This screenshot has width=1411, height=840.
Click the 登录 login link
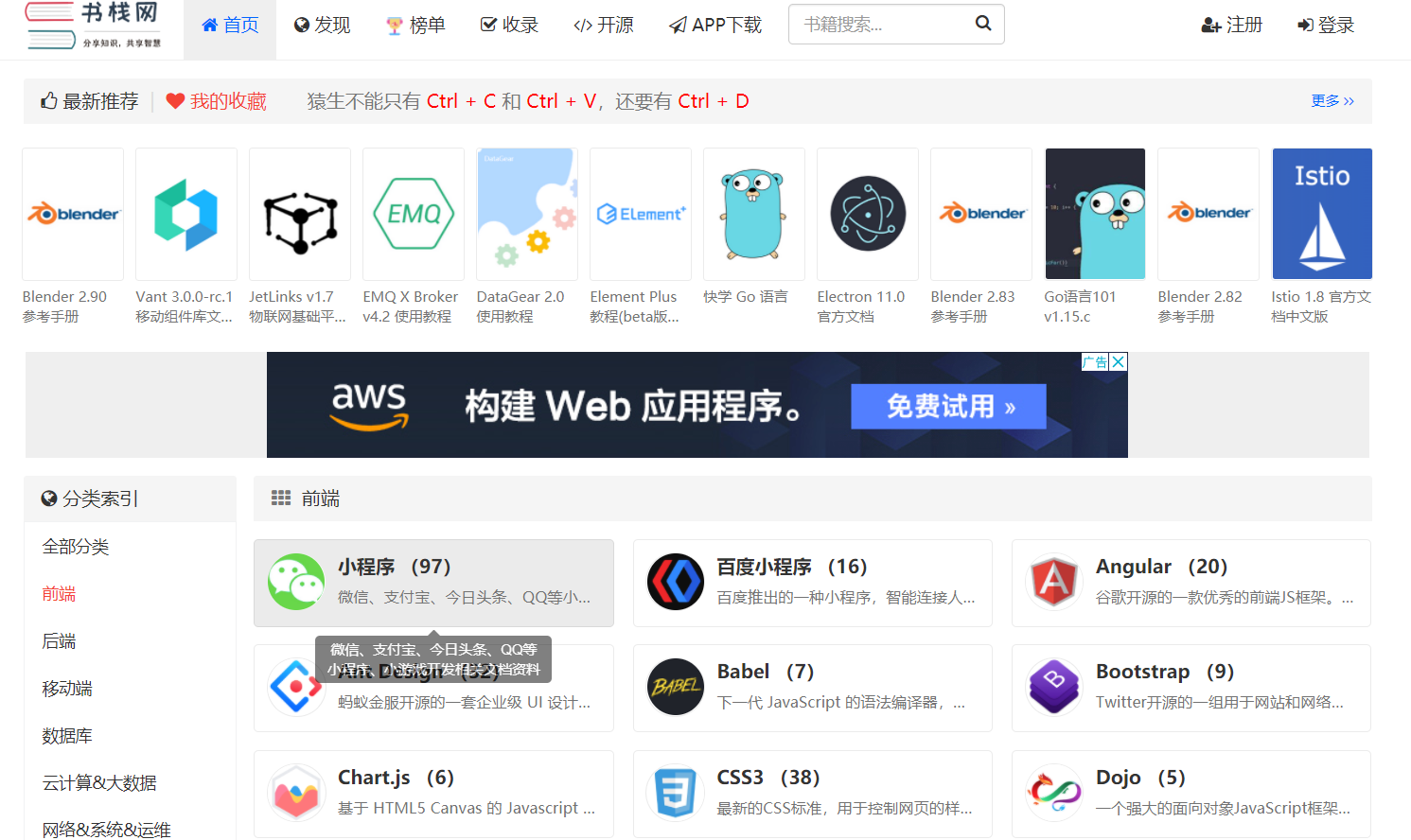(1326, 26)
